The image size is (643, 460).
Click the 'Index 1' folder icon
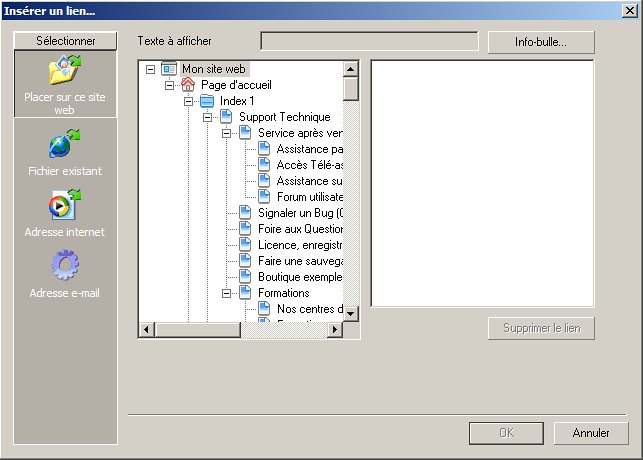(207, 101)
